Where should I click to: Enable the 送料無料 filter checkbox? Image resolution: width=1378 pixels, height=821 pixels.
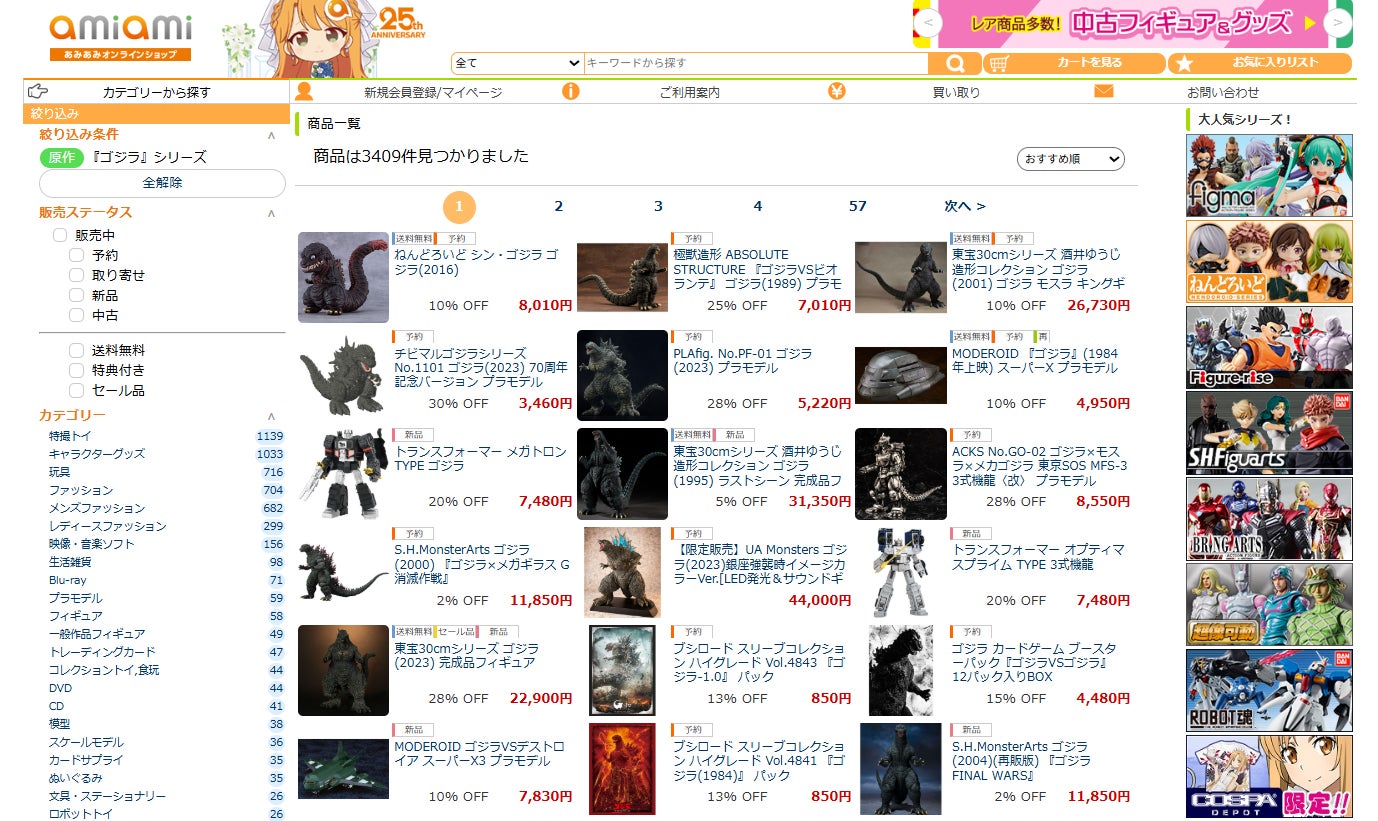click(x=76, y=350)
